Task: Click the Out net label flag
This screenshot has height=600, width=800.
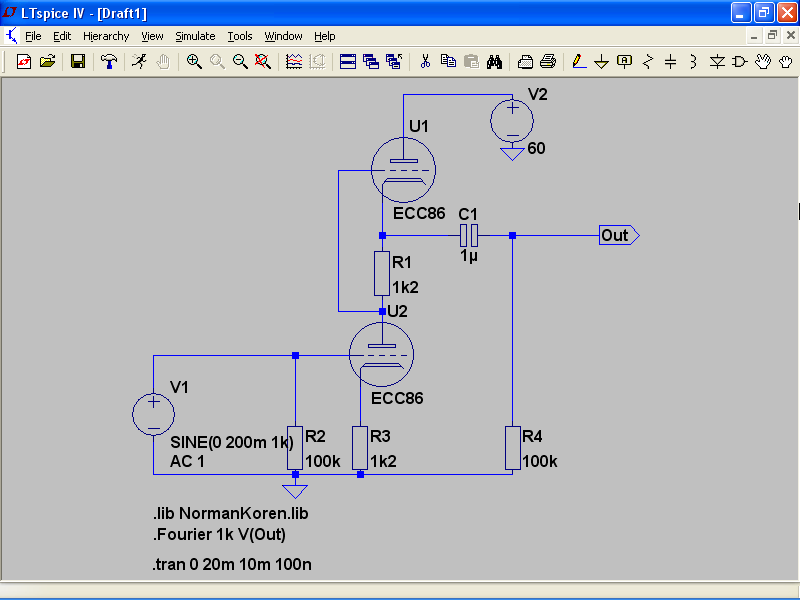Action: pos(619,235)
